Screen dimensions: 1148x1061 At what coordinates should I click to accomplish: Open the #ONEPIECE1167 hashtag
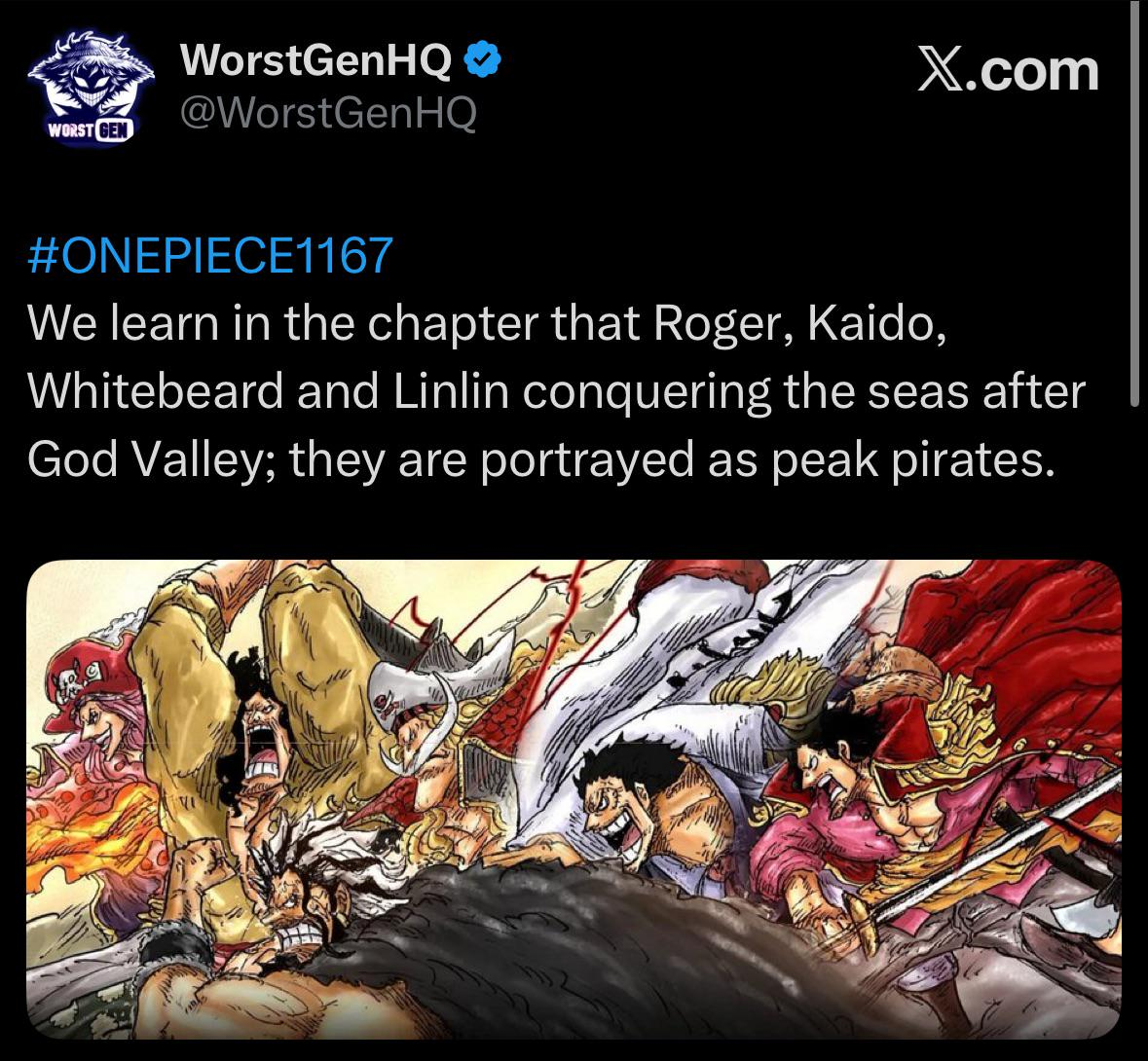210,255
